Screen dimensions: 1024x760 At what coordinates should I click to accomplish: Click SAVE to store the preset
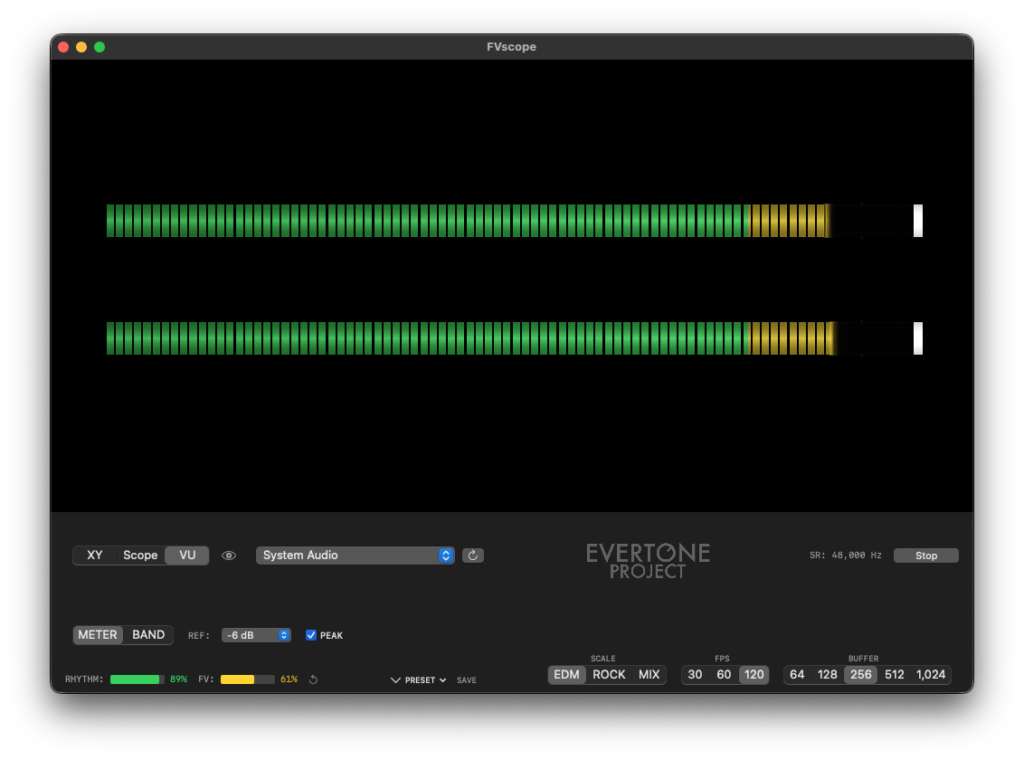pyautogui.click(x=467, y=680)
